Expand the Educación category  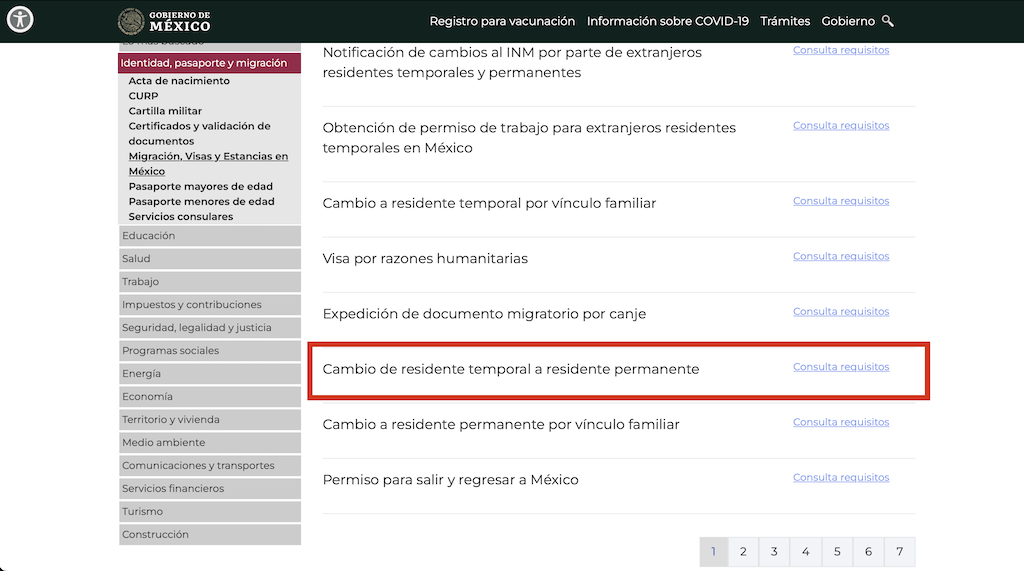click(210, 236)
